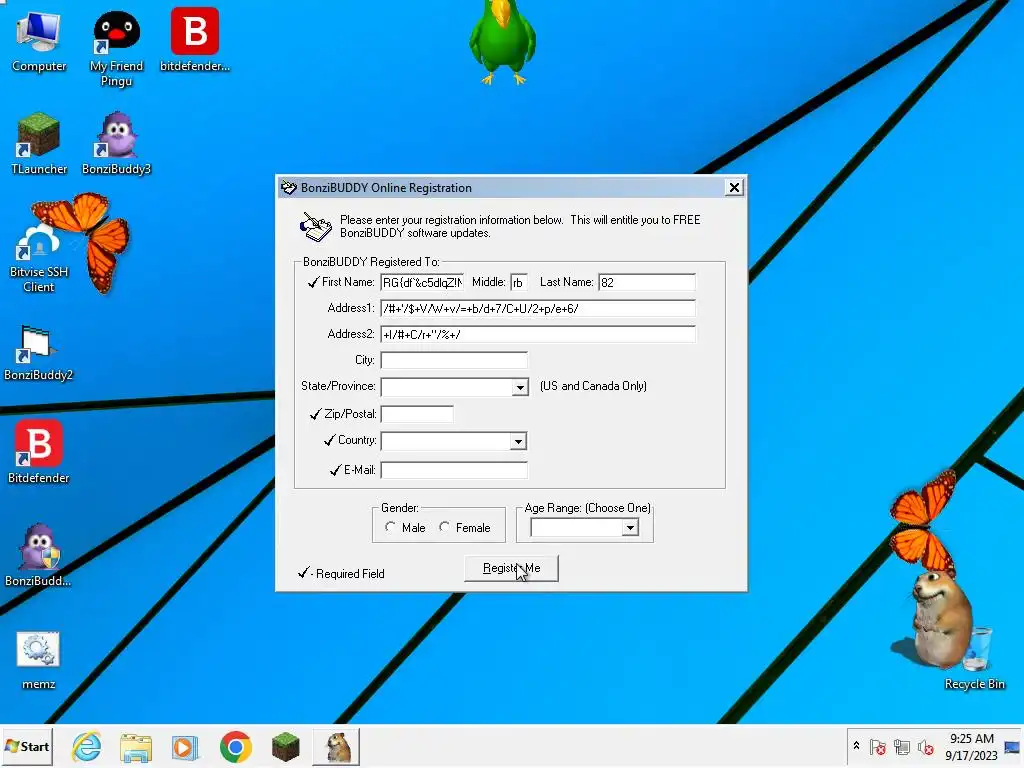Open Windows Media Player from the taskbar
The width and height of the screenshot is (1024, 768).
point(185,747)
